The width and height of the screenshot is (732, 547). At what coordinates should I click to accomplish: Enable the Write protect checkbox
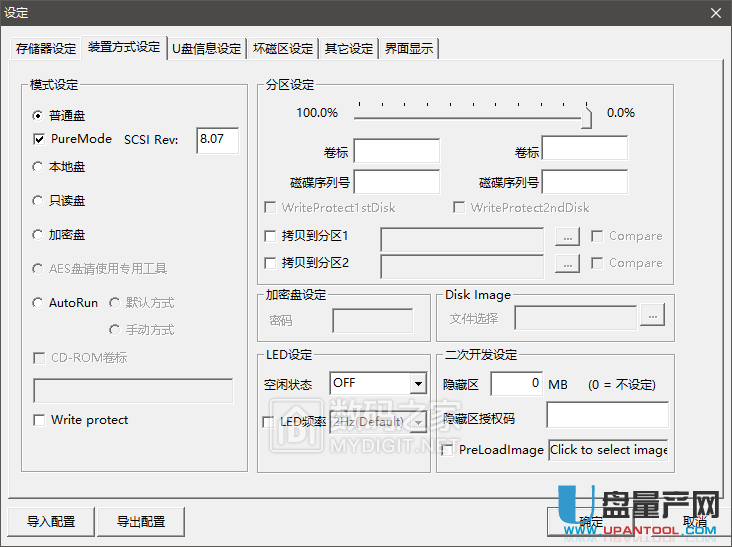tap(40, 420)
